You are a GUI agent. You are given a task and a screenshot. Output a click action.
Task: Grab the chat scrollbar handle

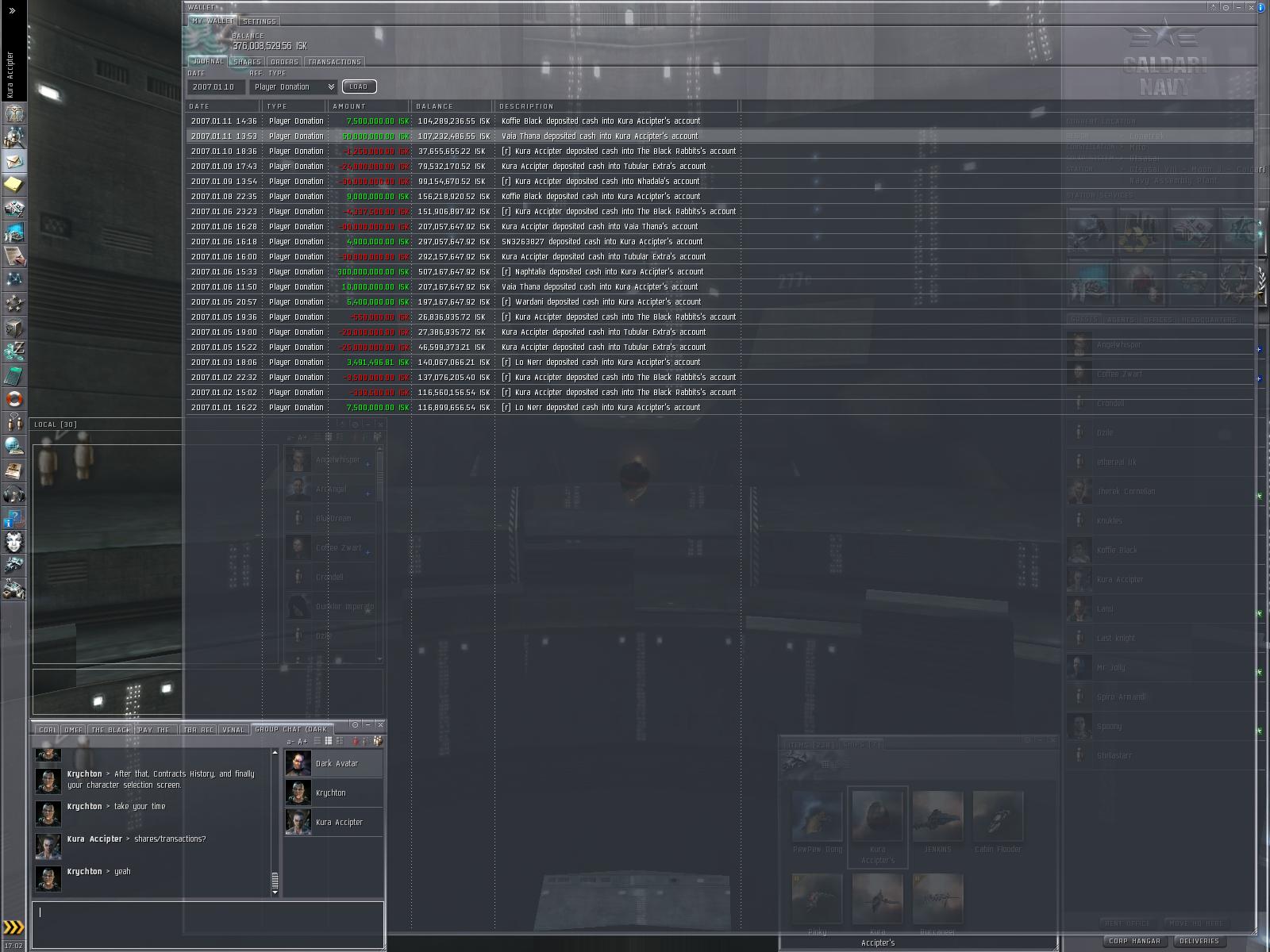pos(275,881)
